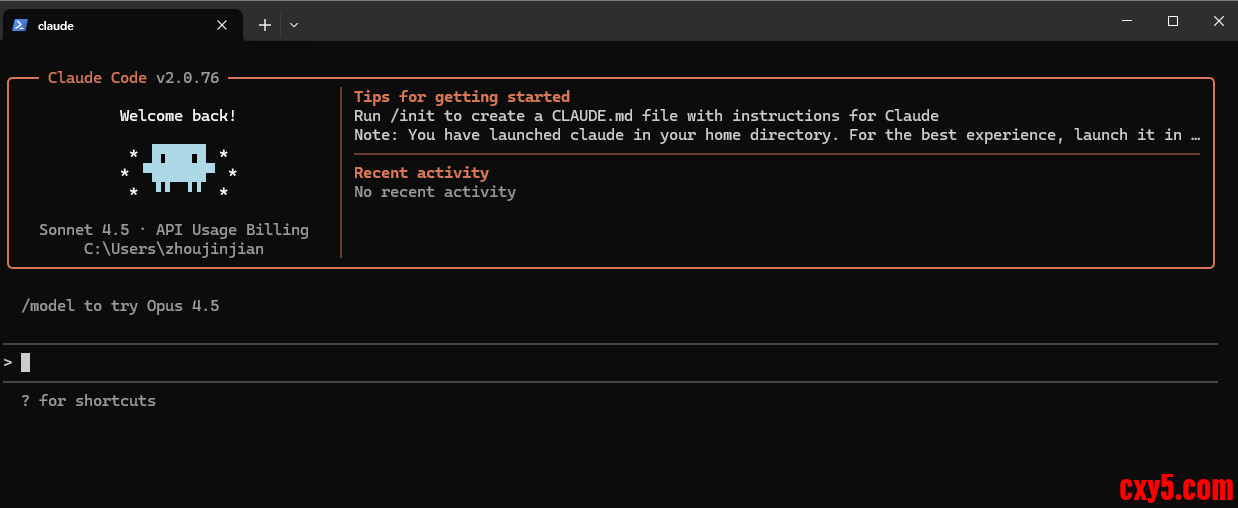The width and height of the screenshot is (1238, 508).
Task: Click the "/model to try Opus 4.5" tip
Action: [120, 306]
